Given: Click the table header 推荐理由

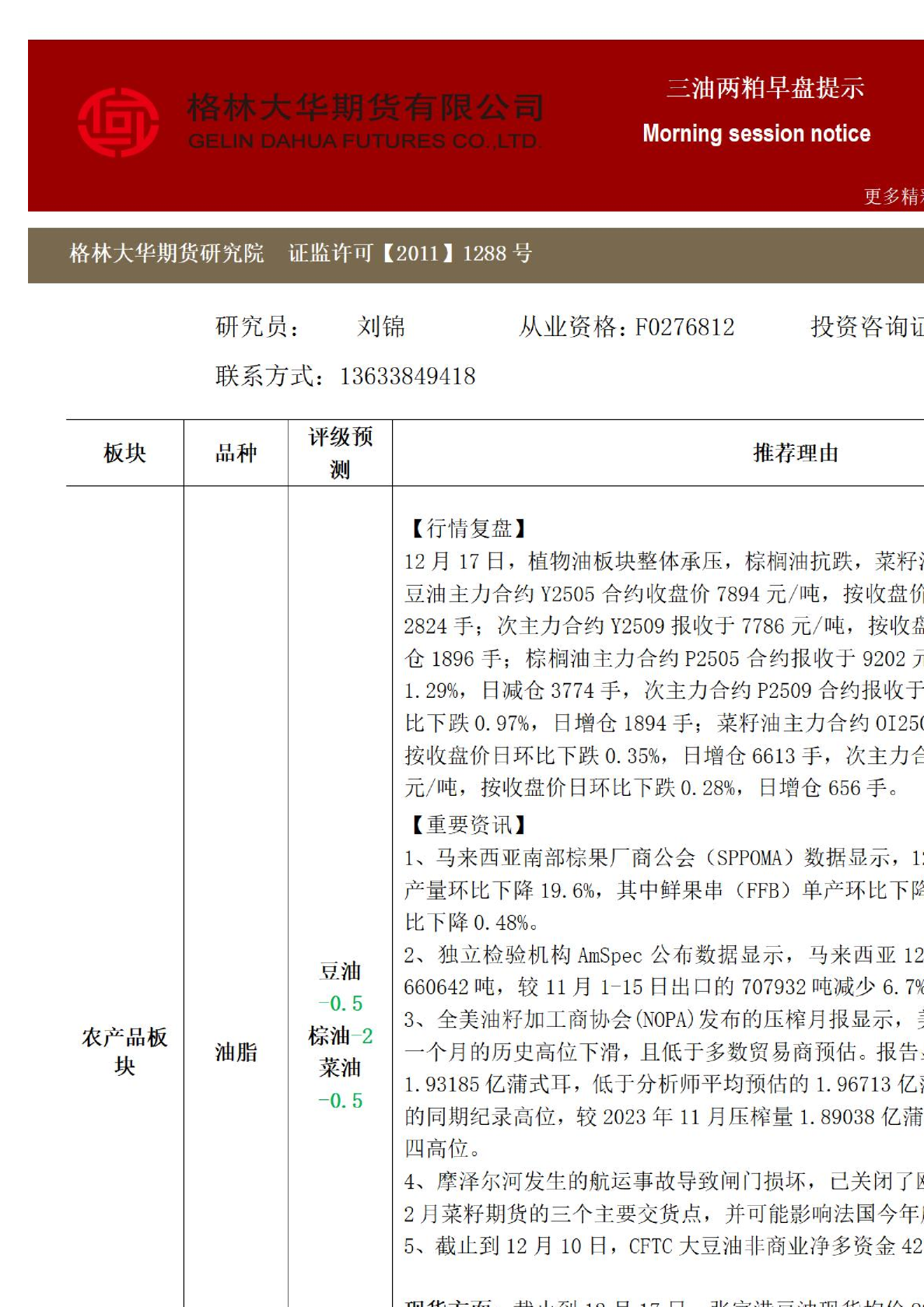Looking at the screenshot, I should point(796,453).
